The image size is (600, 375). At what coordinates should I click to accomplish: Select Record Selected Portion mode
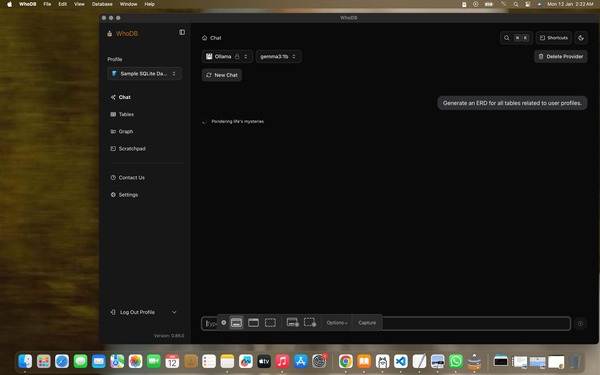[310, 323]
